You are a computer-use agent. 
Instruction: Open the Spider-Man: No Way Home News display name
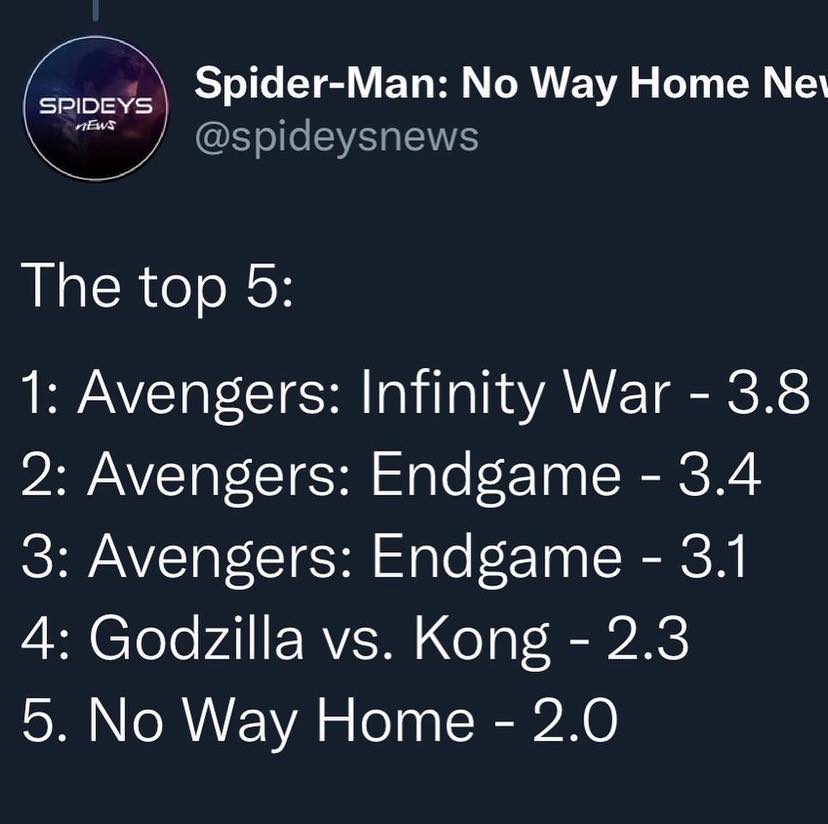click(511, 83)
